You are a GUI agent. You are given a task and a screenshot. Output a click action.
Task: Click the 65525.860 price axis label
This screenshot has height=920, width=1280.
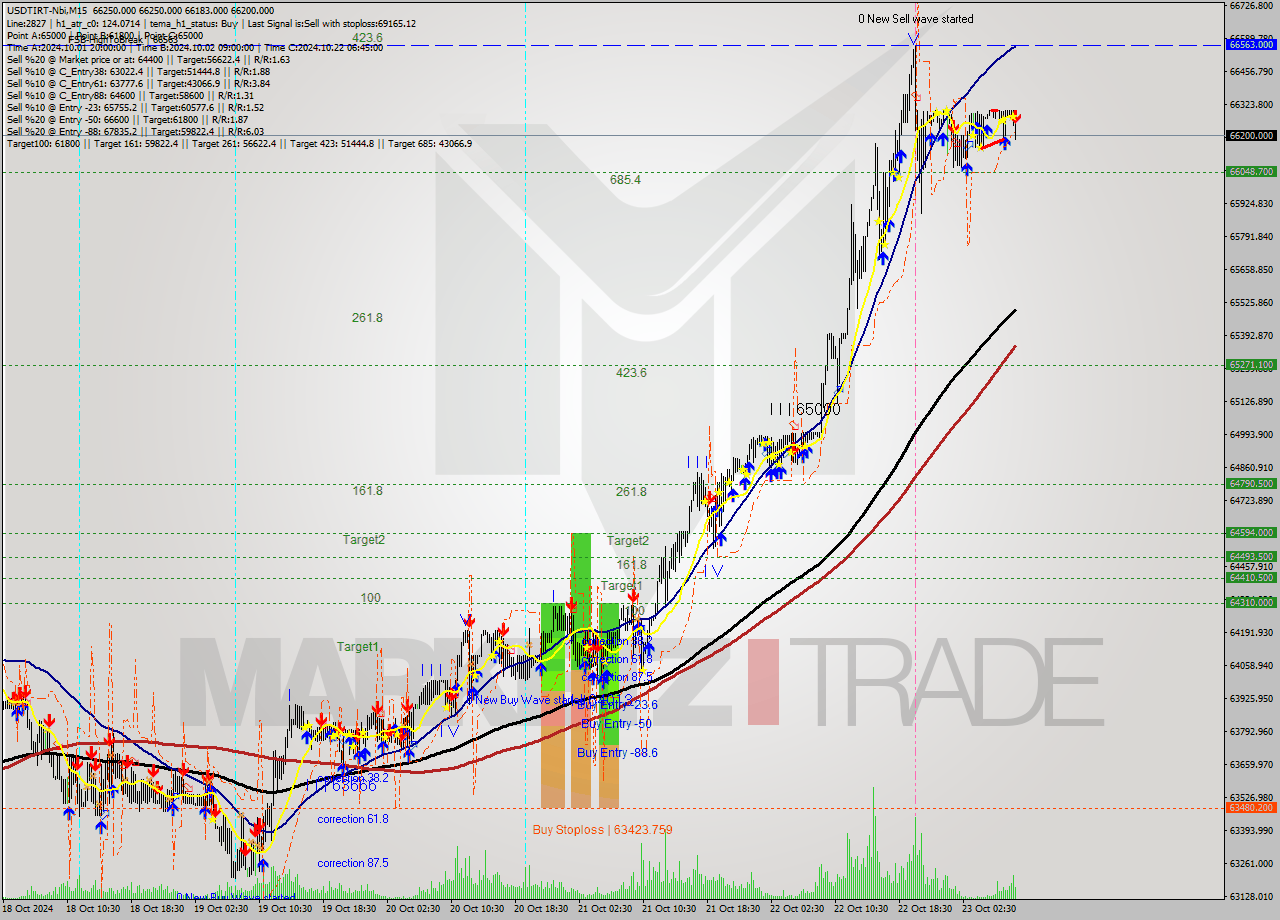pos(1251,303)
